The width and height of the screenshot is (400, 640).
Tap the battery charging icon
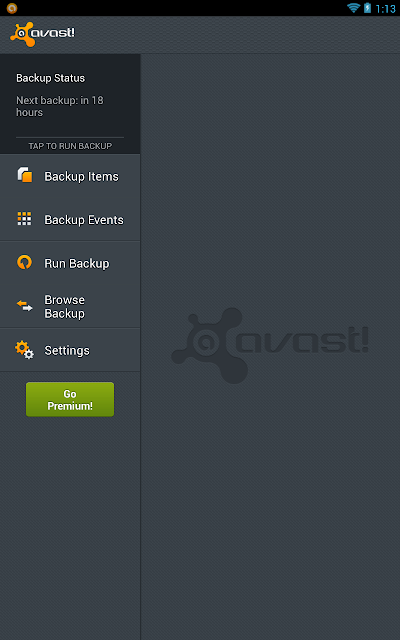pos(367,8)
